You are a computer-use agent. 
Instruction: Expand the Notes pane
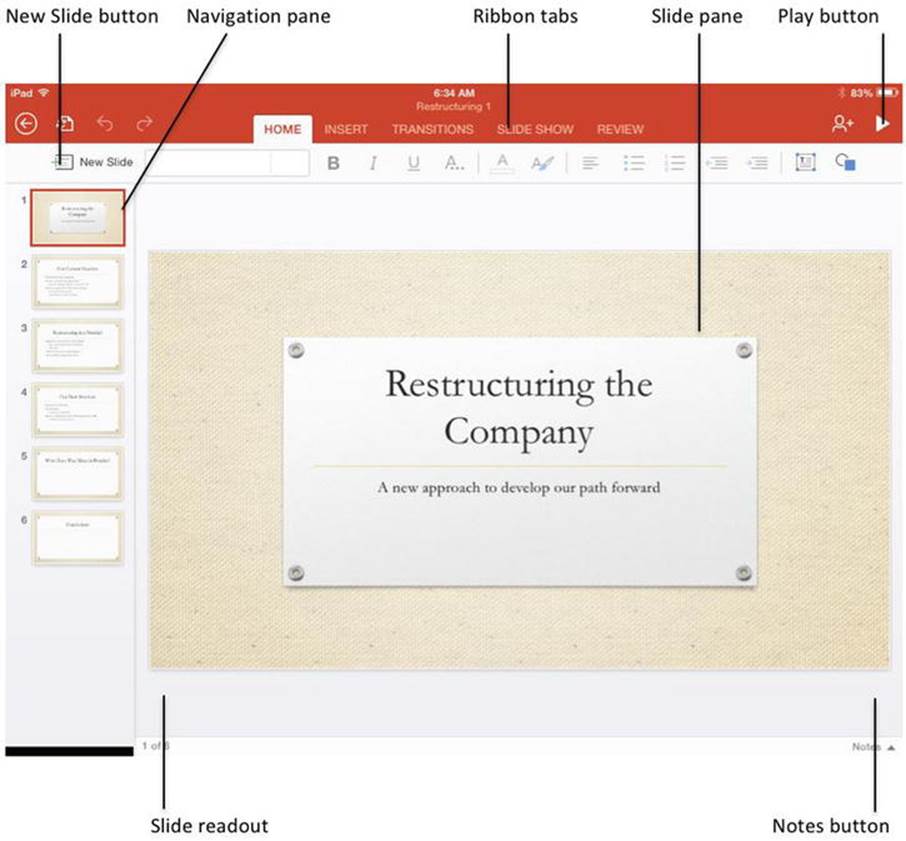pos(873,747)
